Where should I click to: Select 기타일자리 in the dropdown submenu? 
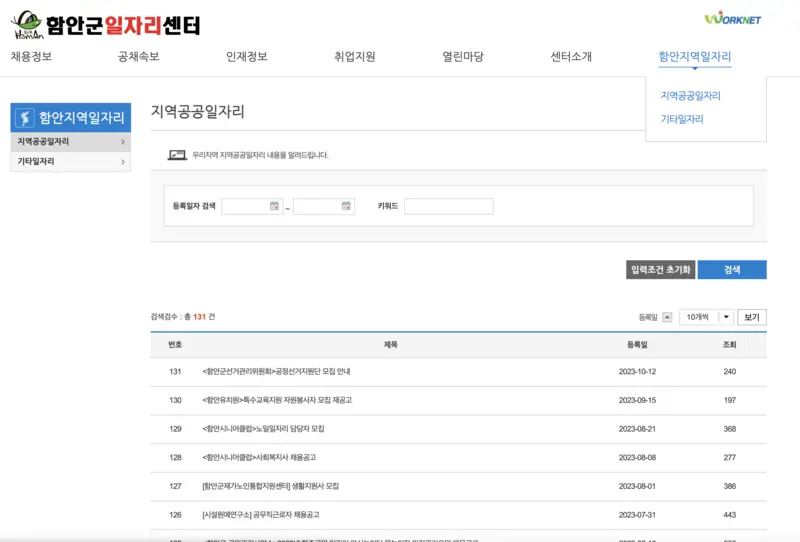tap(682, 119)
